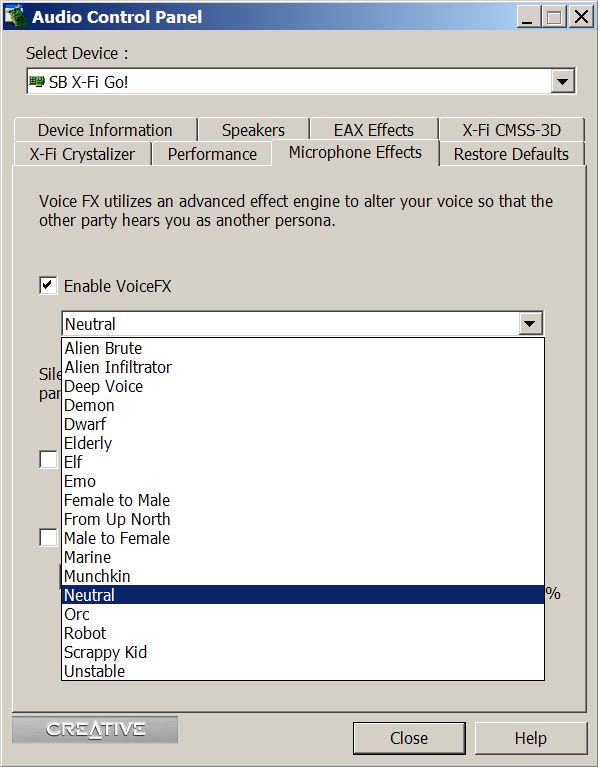Select Demon from the list
This screenshot has height=767, width=598.
(303, 406)
